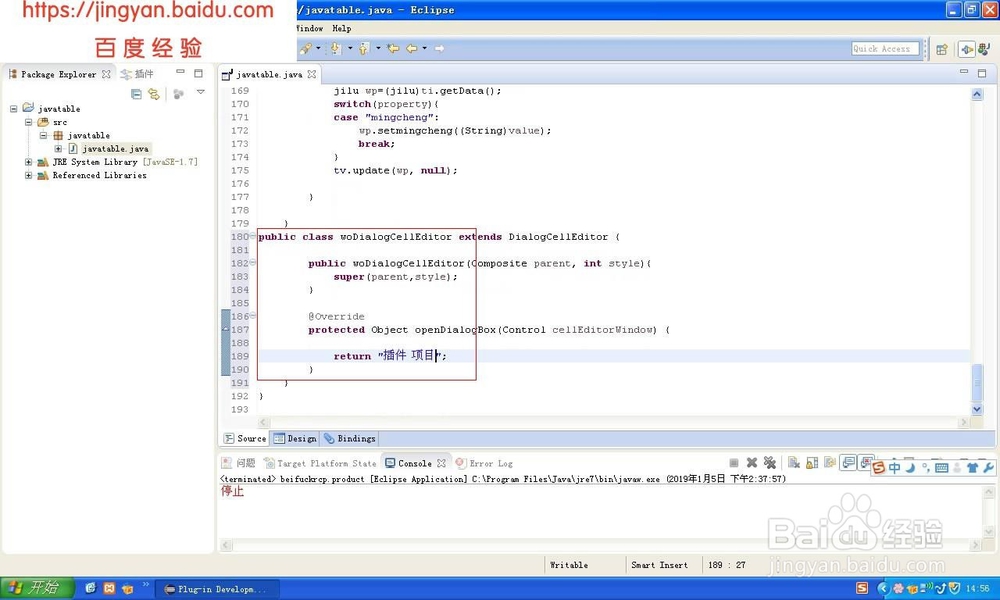
Task: Close the javatable.java editor tab
Action: [x=312, y=75]
